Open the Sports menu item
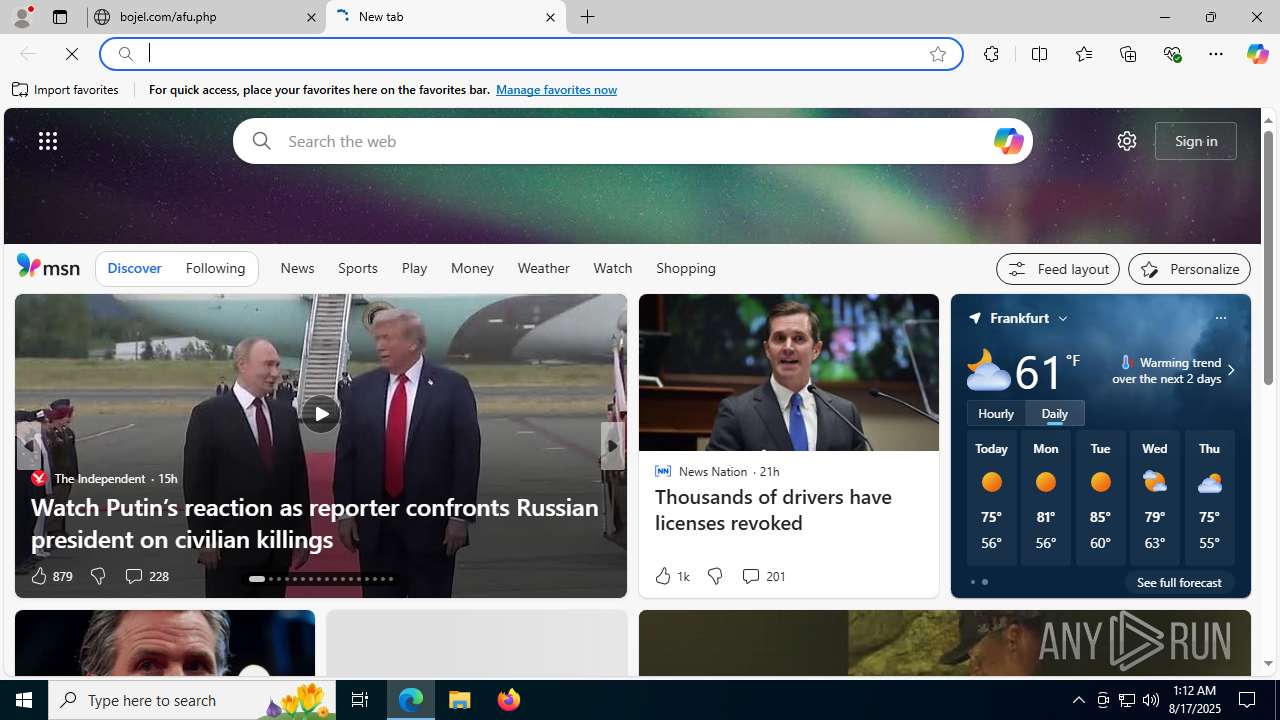1280x720 pixels. point(358,269)
